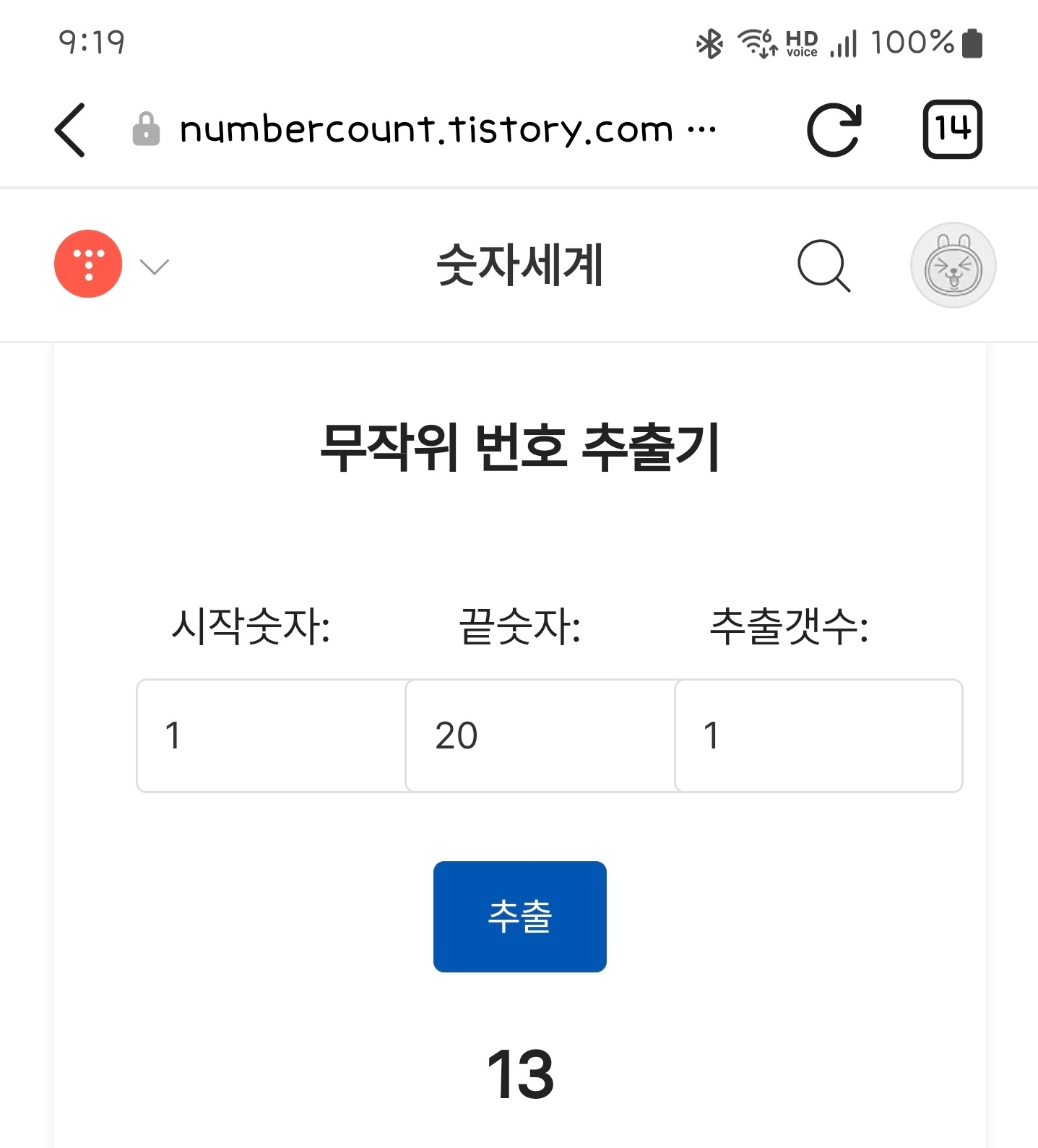Tap the padlock site security icon

click(x=146, y=130)
